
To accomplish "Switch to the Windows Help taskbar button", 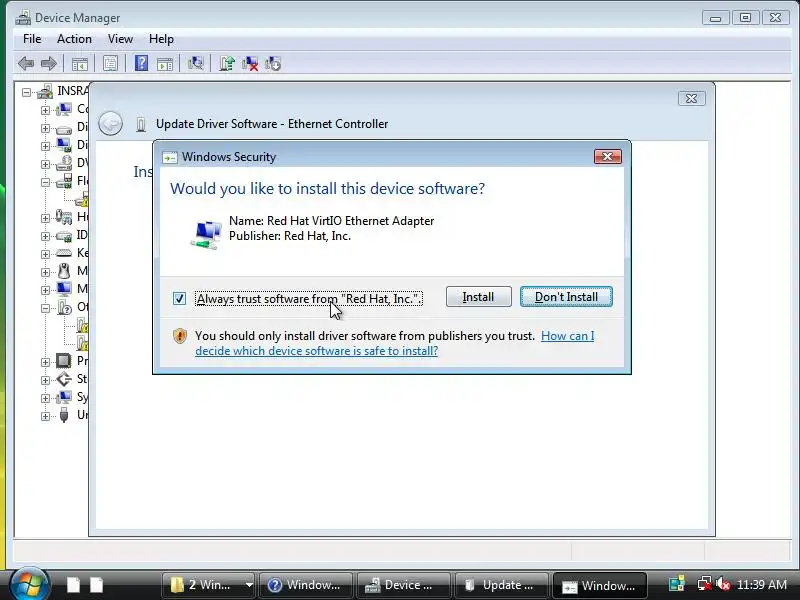I will (x=306, y=585).
